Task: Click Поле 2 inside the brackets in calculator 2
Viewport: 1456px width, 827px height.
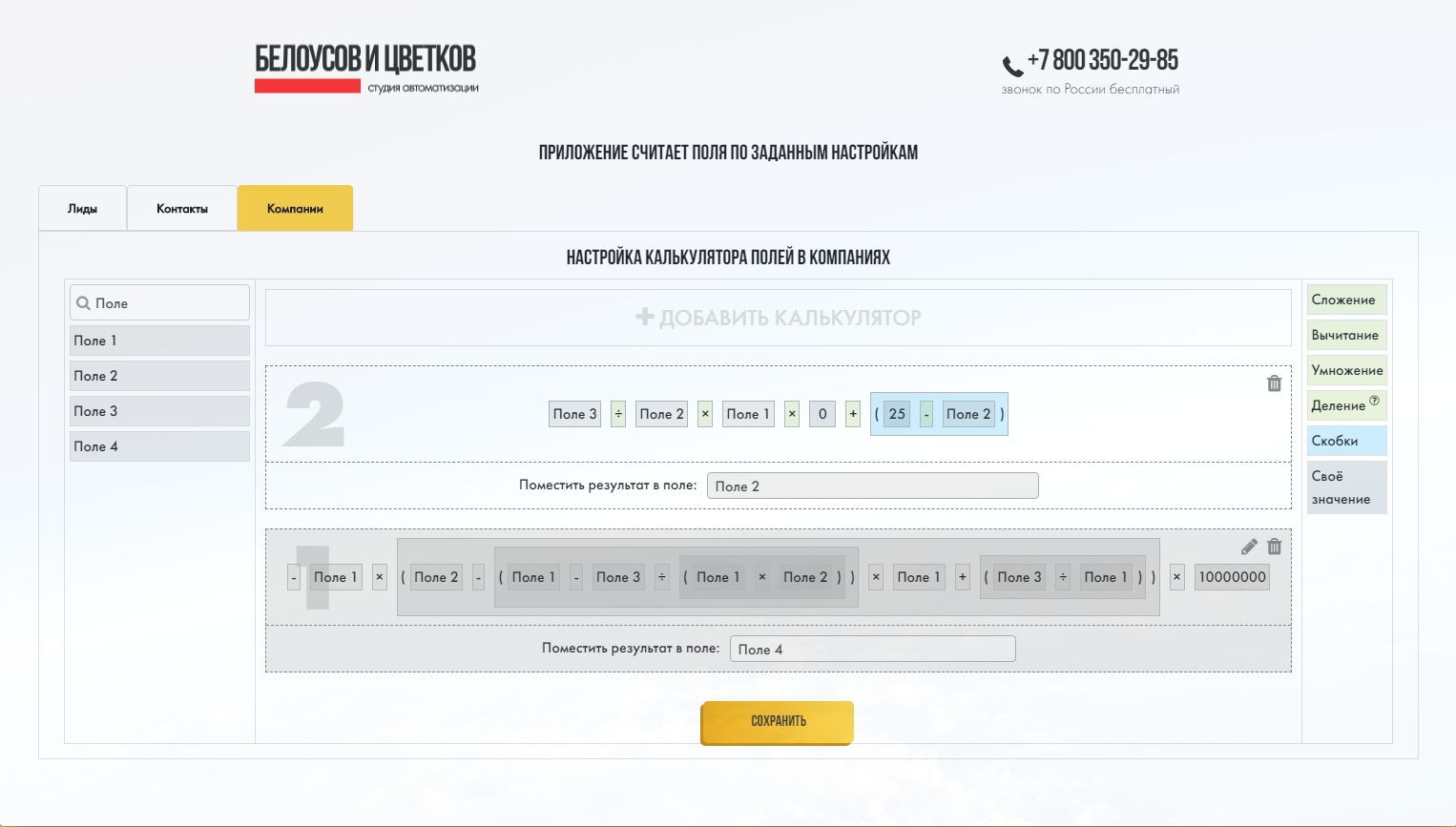Action: pyautogui.click(x=968, y=414)
